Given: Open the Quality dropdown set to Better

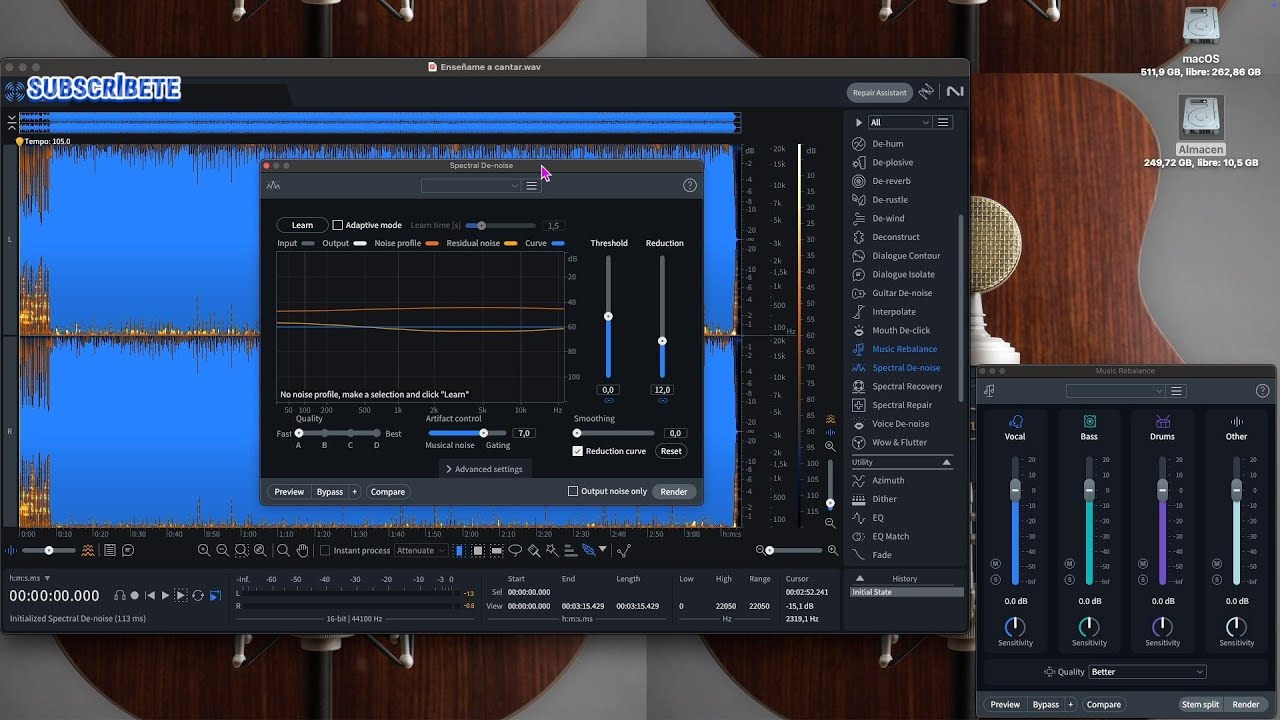Looking at the screenshot, I should click(x=1147, y=672).
